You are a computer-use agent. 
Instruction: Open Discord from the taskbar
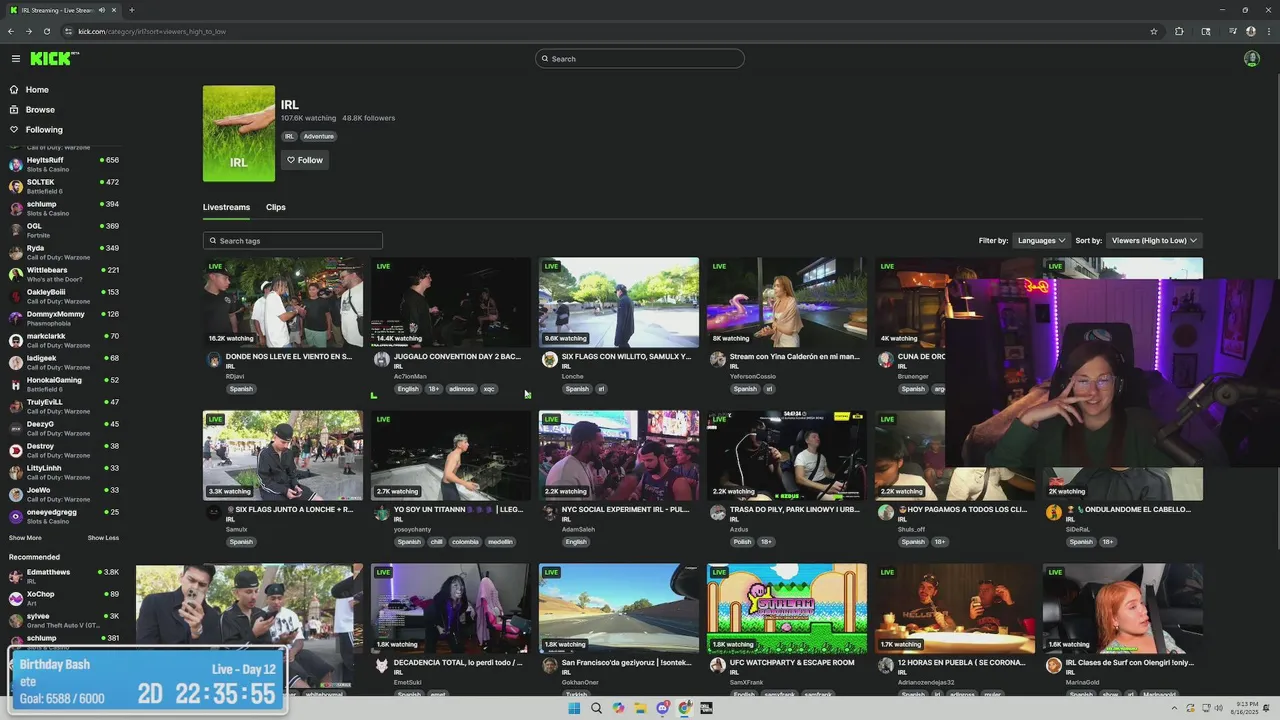pos(662,708)
